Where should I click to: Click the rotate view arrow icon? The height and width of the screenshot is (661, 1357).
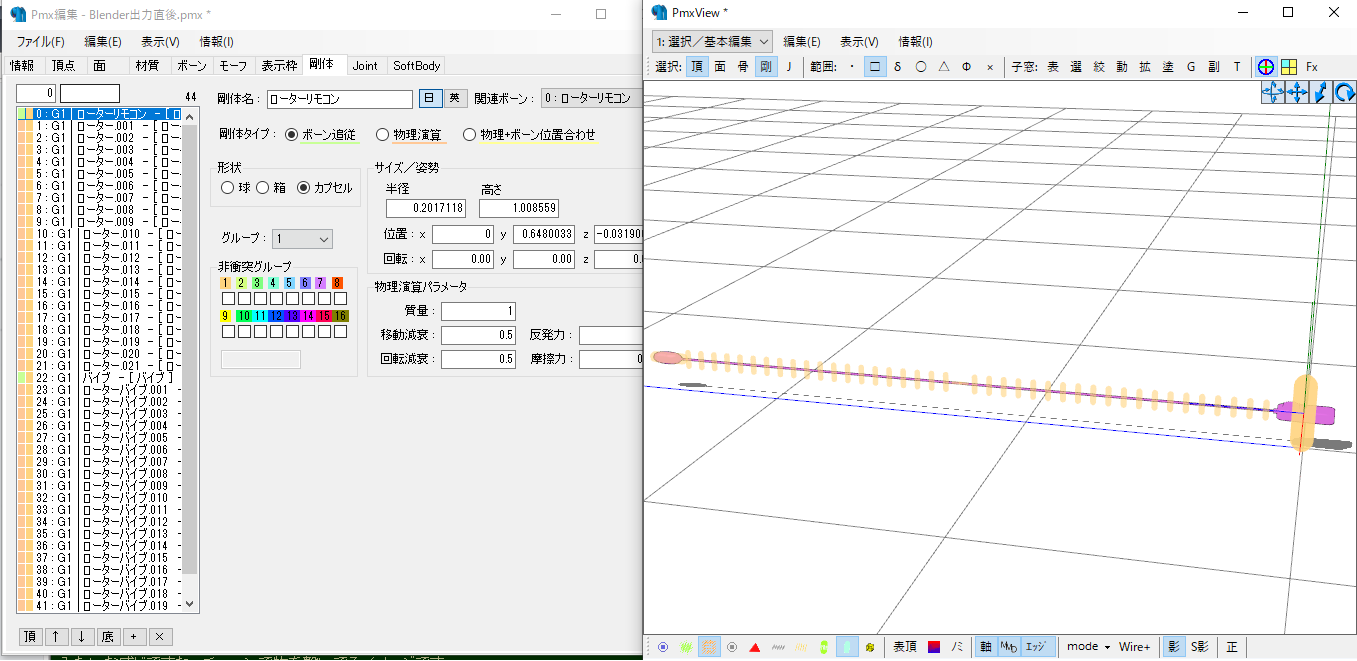pos(1345,93)
